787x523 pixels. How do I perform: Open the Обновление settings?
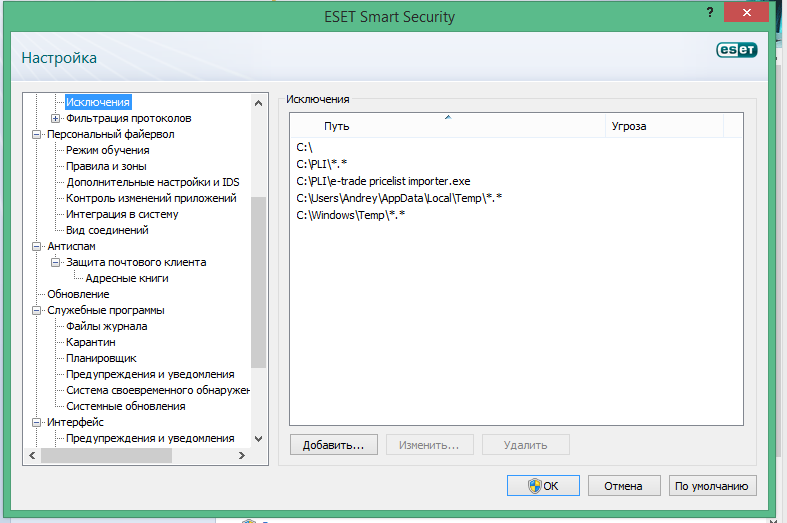[78, 295]
